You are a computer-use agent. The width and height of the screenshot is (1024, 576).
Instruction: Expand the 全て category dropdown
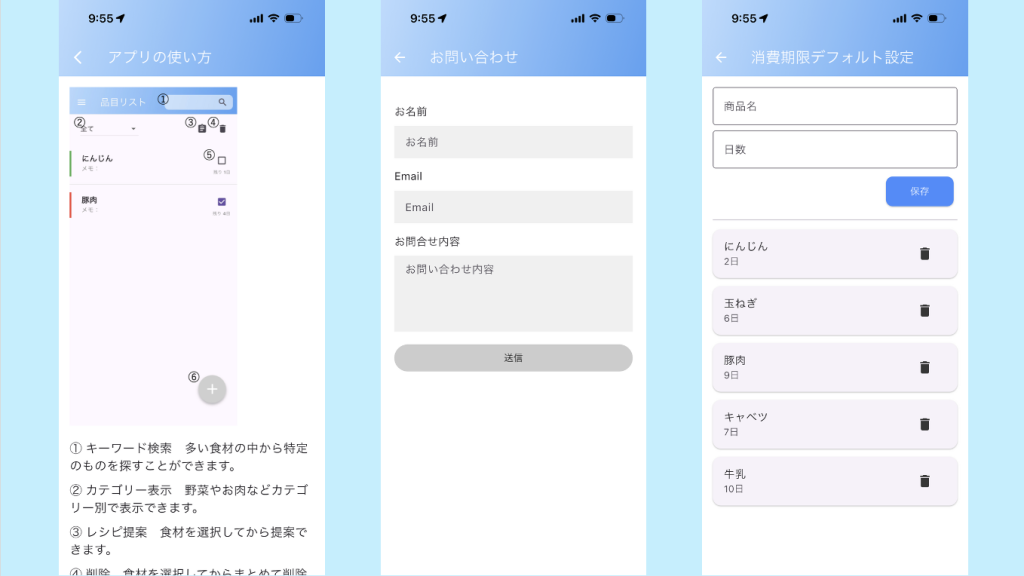coord(107,129)
